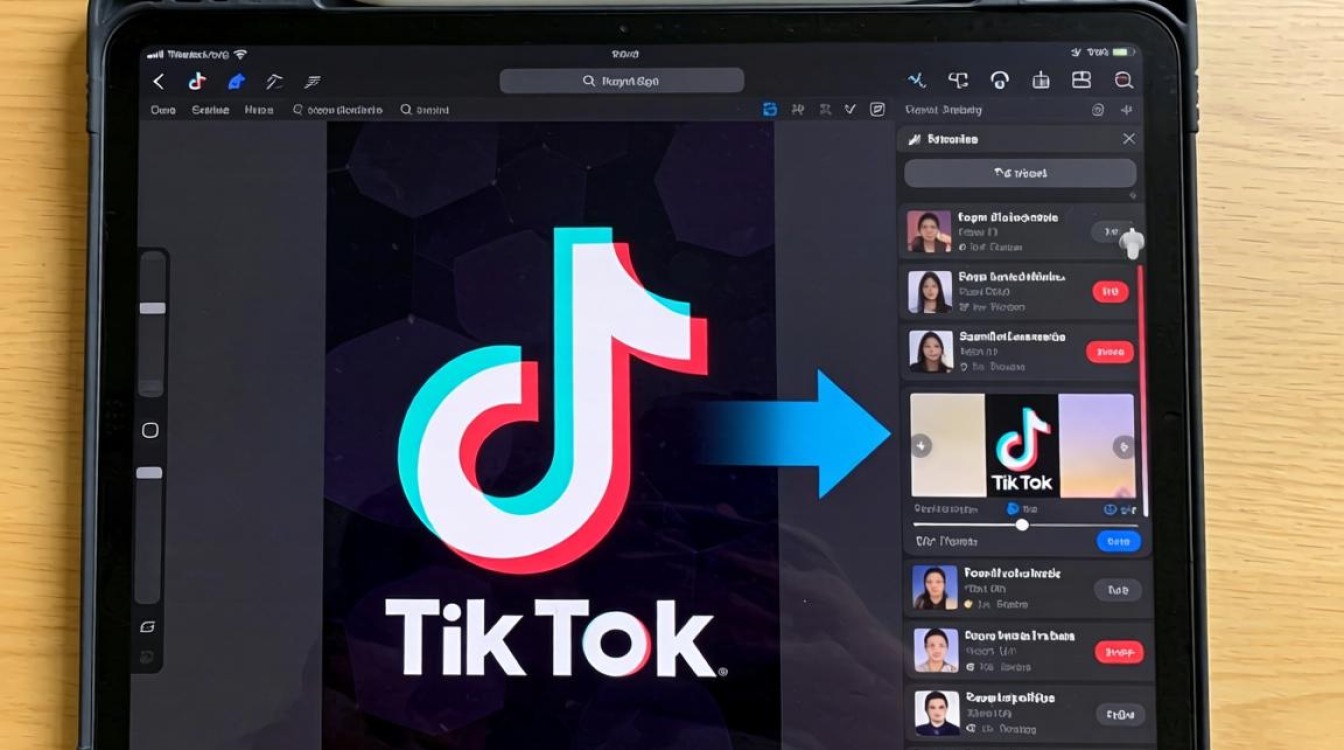Click the square modifier button on the left sidebar
1344x750 pixels.
(150, 430)
